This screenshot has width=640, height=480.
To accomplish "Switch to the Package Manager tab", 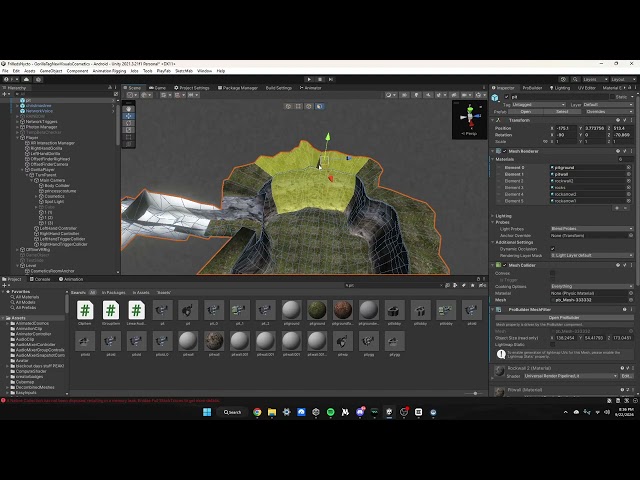I will tap(238, 88).
